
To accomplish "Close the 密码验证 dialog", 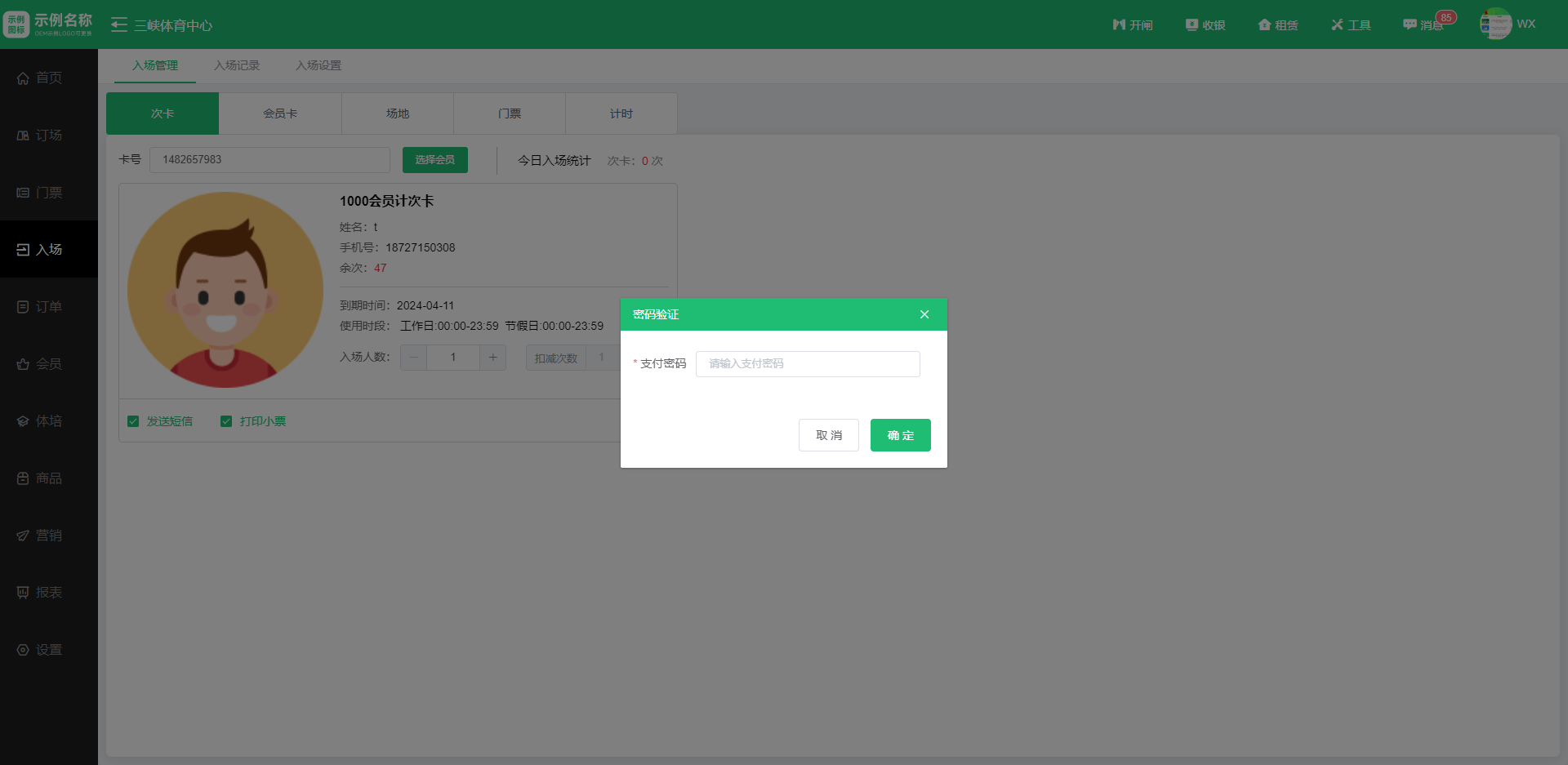I will coord(924,314).
